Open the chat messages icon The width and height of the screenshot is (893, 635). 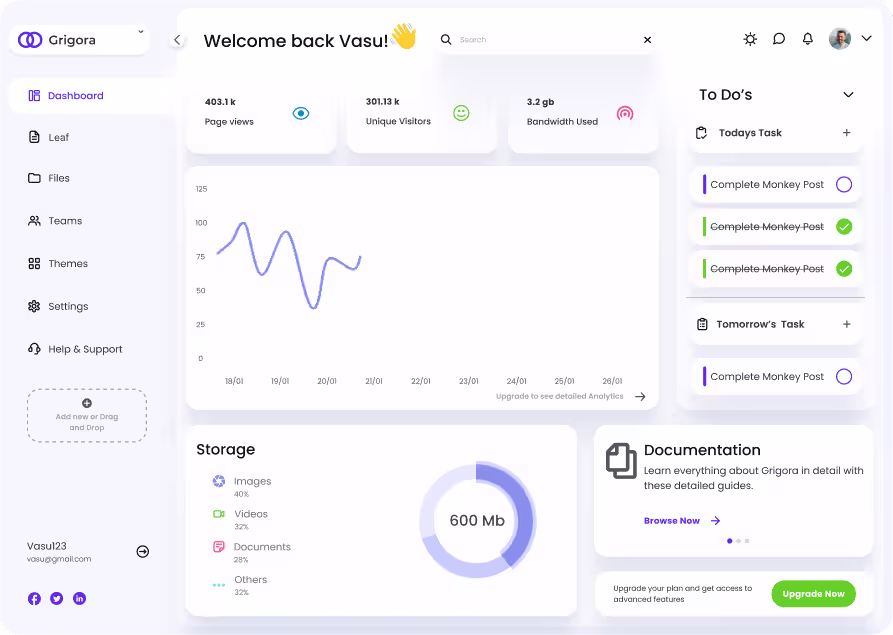click(779, 39)
